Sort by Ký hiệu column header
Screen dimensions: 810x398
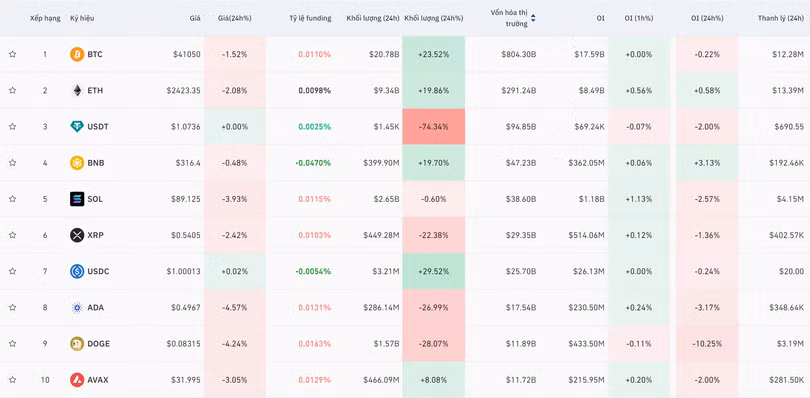pos(82,18)
